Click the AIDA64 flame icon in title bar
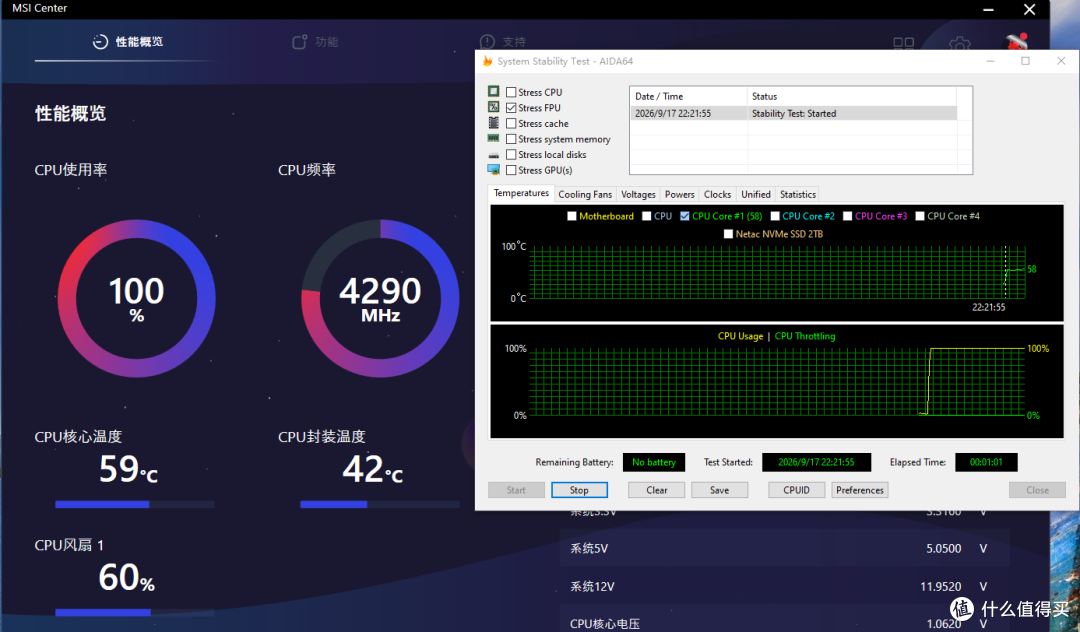Image resolution: width=1080 pixels, height=632 pixels. 488,61
